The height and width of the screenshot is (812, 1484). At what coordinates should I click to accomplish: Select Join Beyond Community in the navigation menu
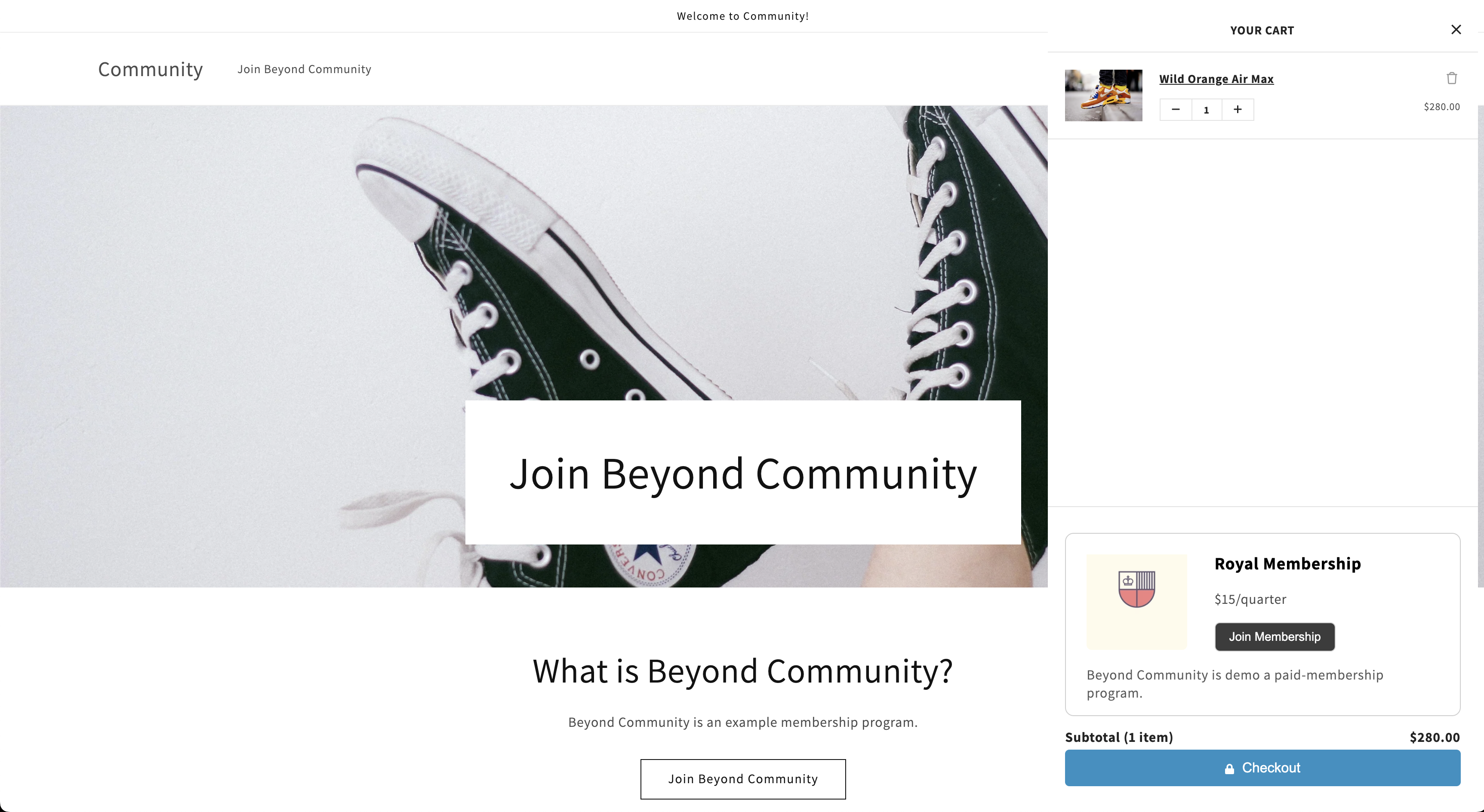point(304,69)
